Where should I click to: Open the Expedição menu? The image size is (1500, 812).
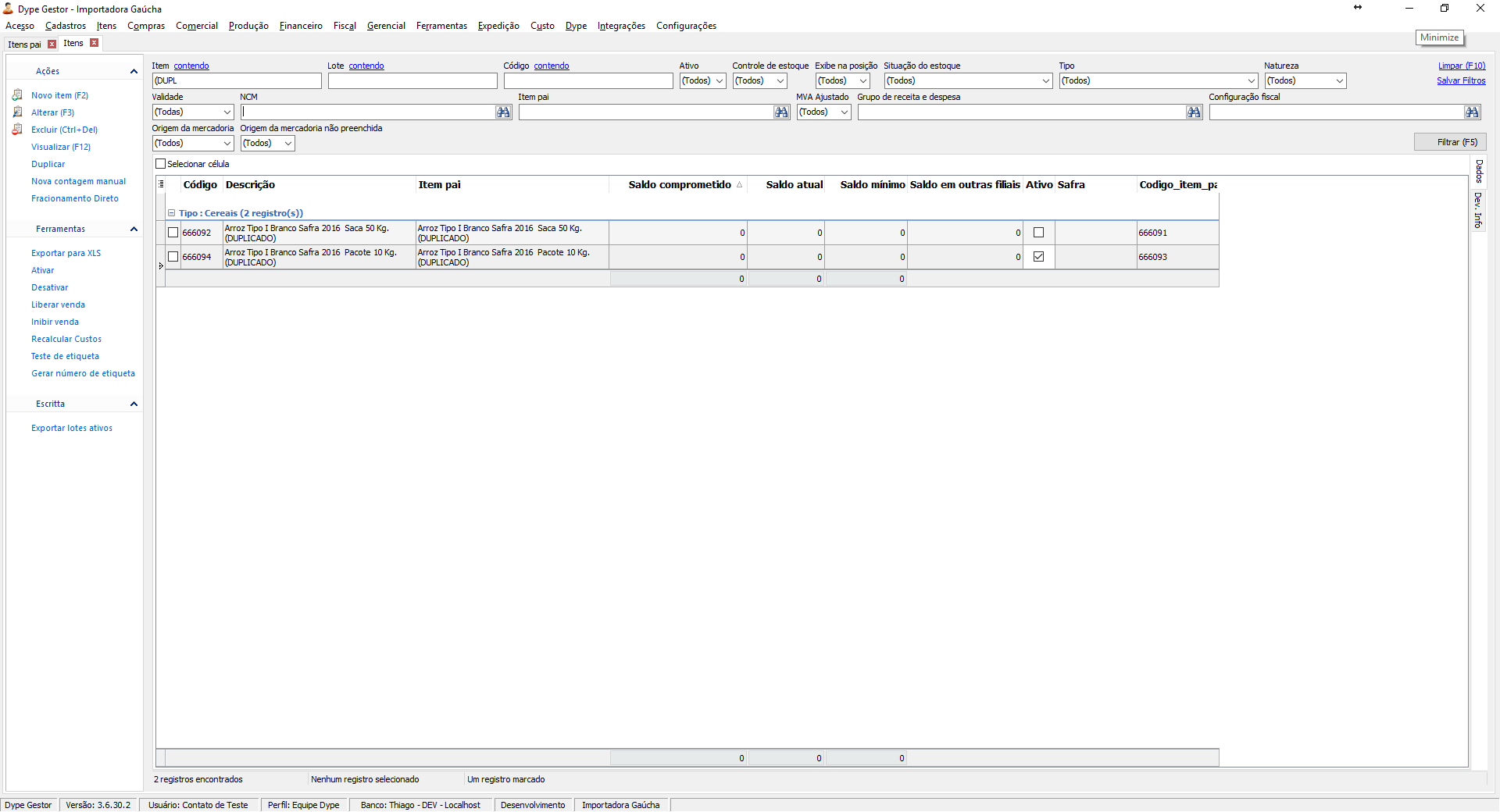(498, 26)
